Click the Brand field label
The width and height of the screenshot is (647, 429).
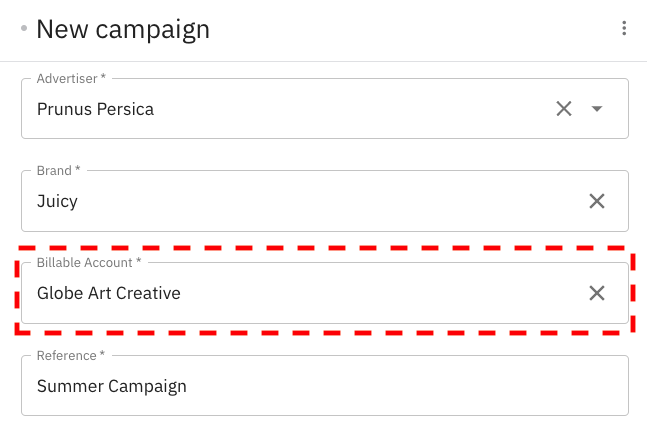54,170
